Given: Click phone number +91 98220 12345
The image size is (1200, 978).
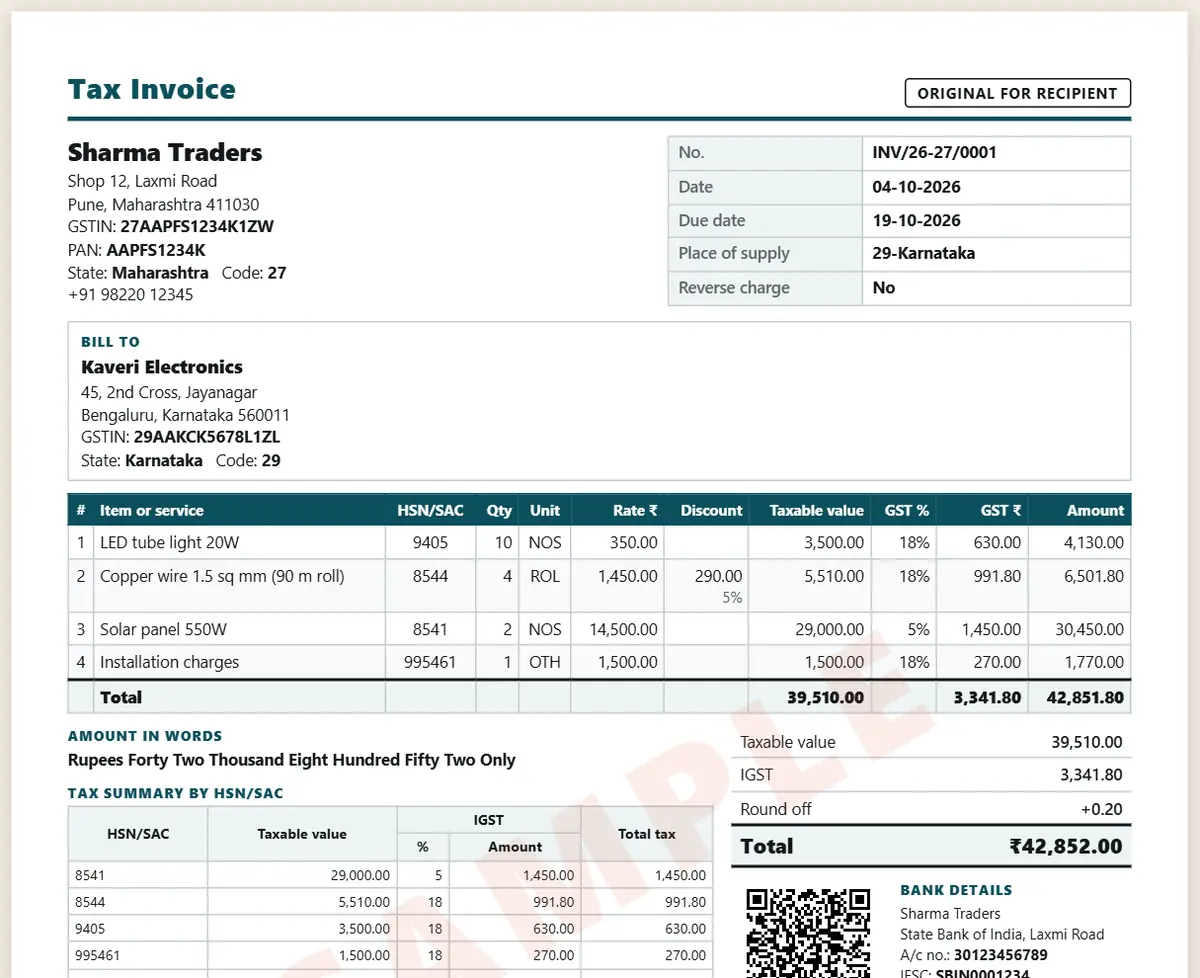Looking at the screenshot, I should click(x=131, y=295).
